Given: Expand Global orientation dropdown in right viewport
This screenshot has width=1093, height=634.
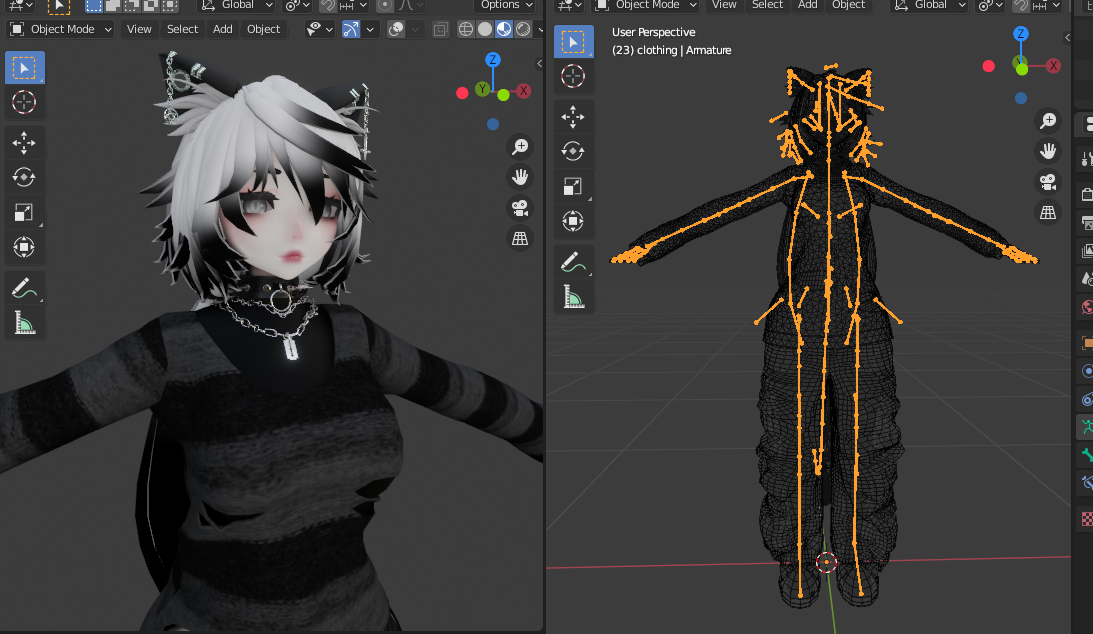Looking at the screenshot, I should pyautogui.click(x=931, y=6).
